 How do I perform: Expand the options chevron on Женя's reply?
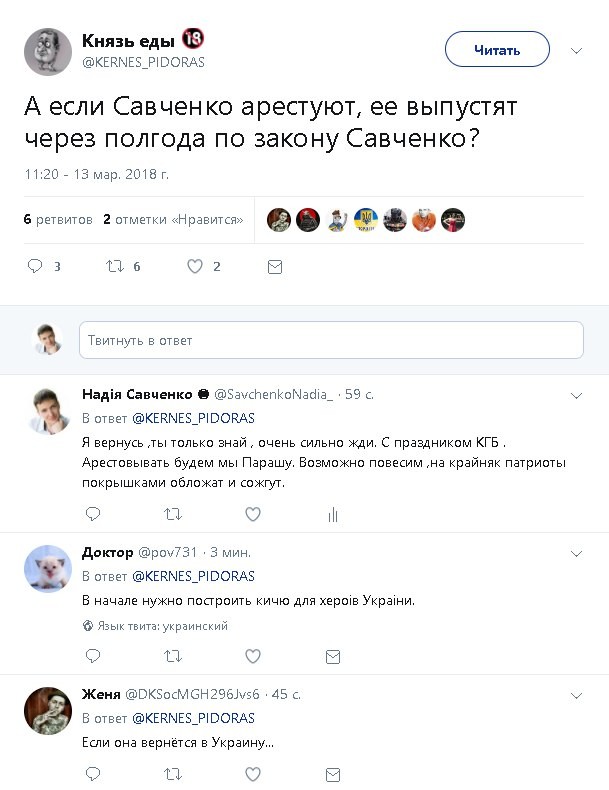[x=576, y=695]
